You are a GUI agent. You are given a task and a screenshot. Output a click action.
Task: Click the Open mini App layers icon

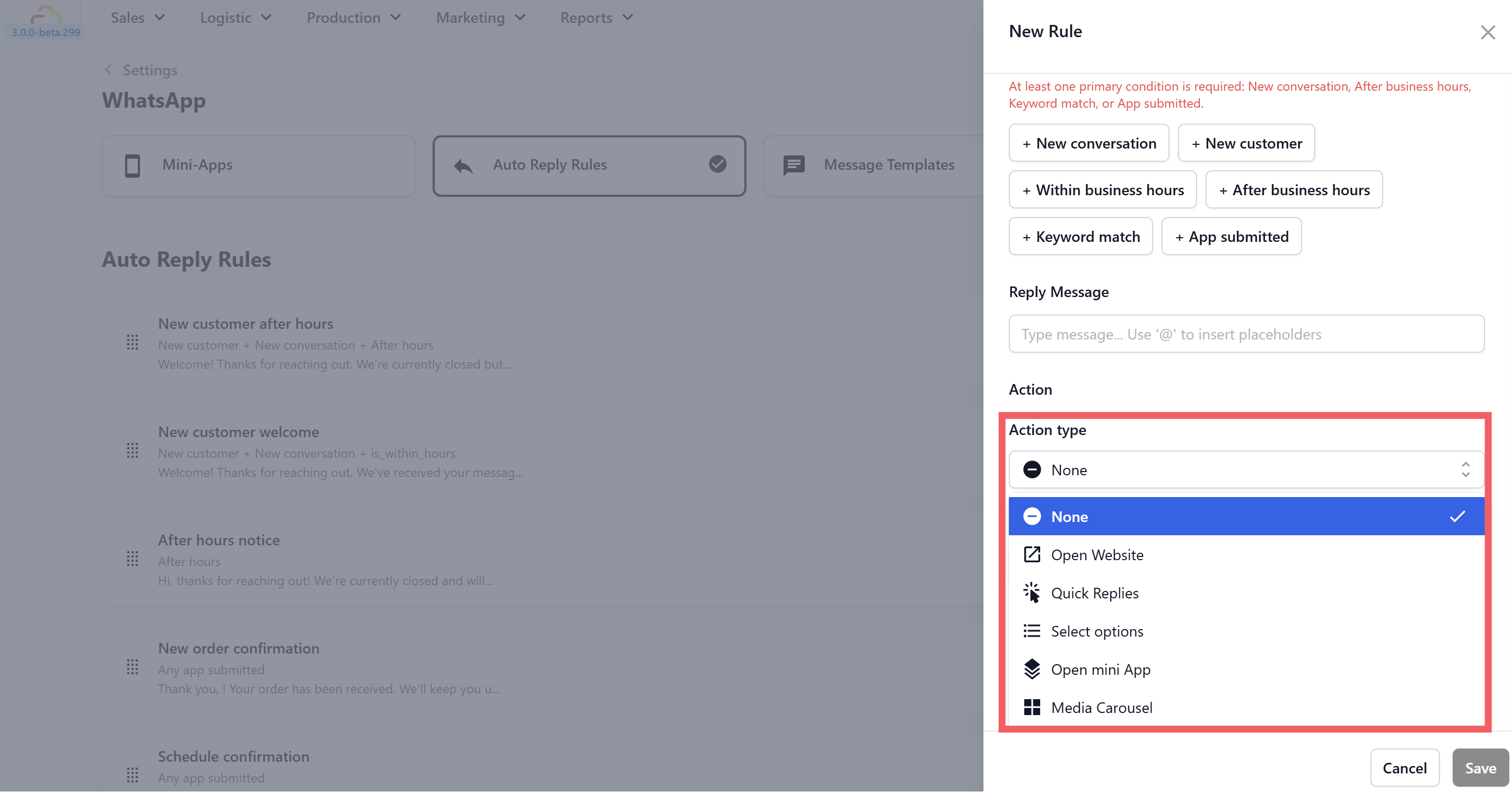[x=1031, y=669]
